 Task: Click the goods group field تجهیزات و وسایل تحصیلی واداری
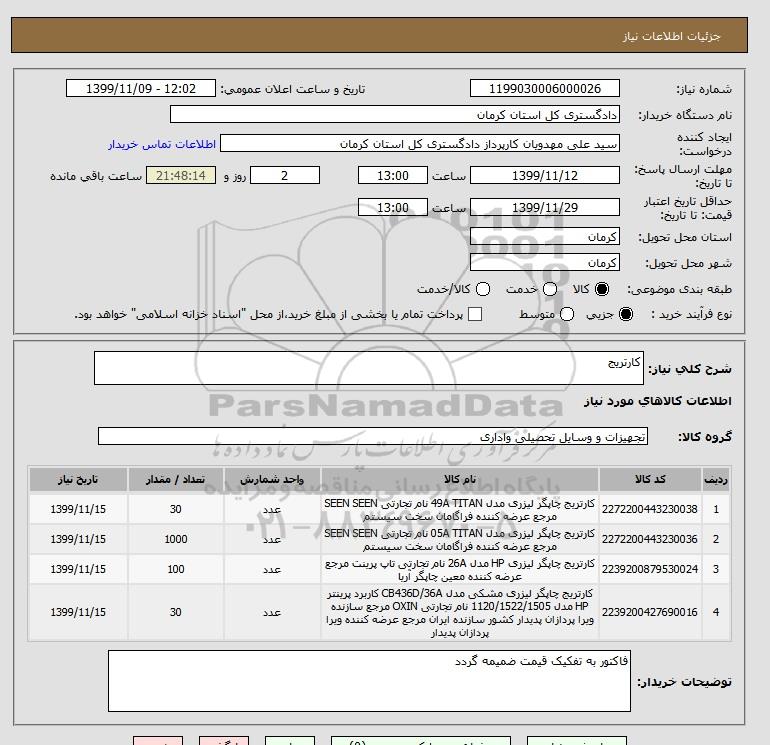click(373, 436)
